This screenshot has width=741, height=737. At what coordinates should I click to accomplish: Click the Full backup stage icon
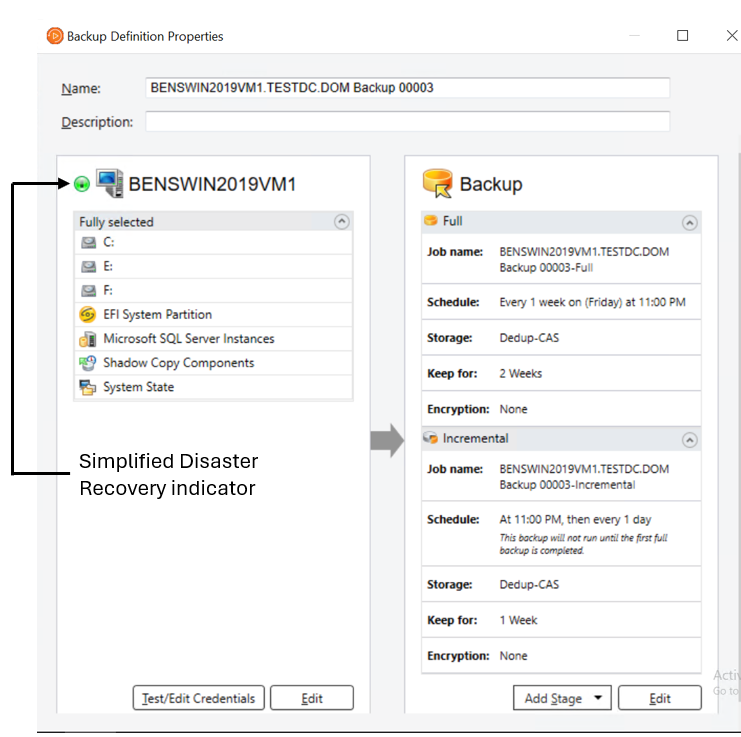[x=431, y=221]
